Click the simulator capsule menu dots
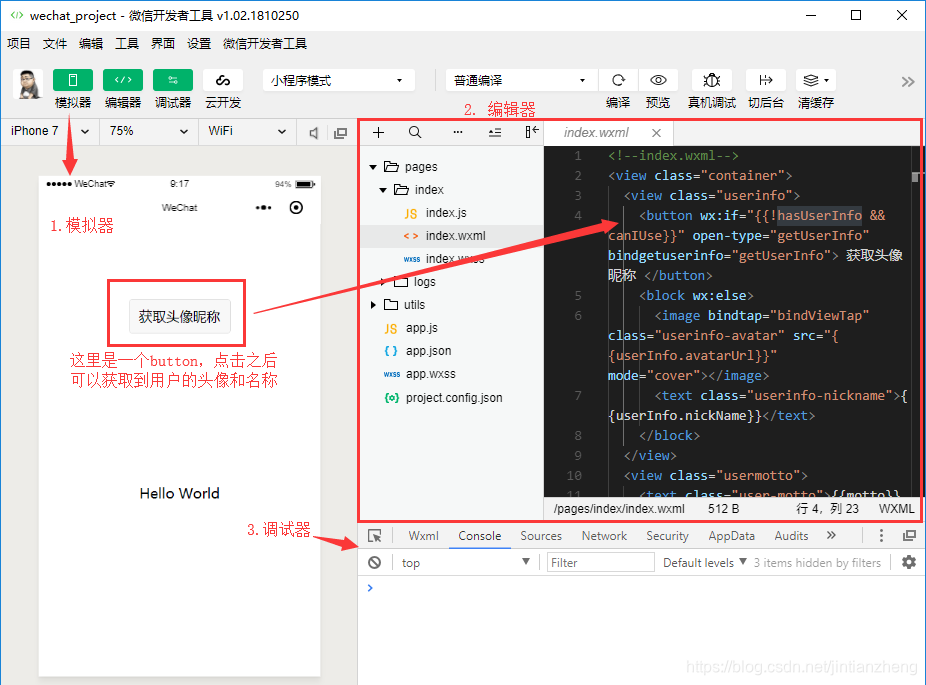The height and width of the screenshot is (685, 926). point(263,208)
